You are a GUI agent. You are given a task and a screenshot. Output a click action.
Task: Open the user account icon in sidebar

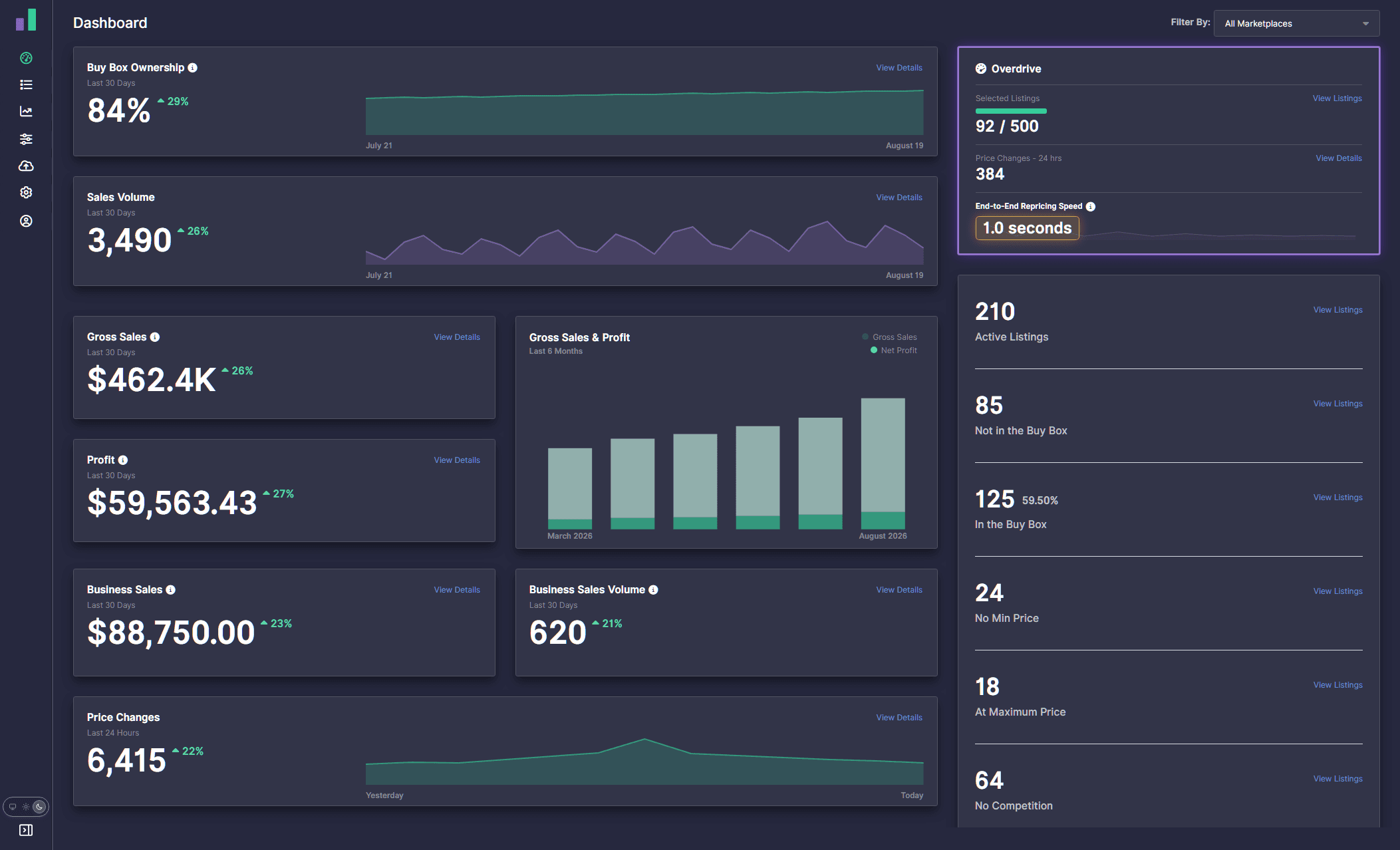tap(26, 221)
